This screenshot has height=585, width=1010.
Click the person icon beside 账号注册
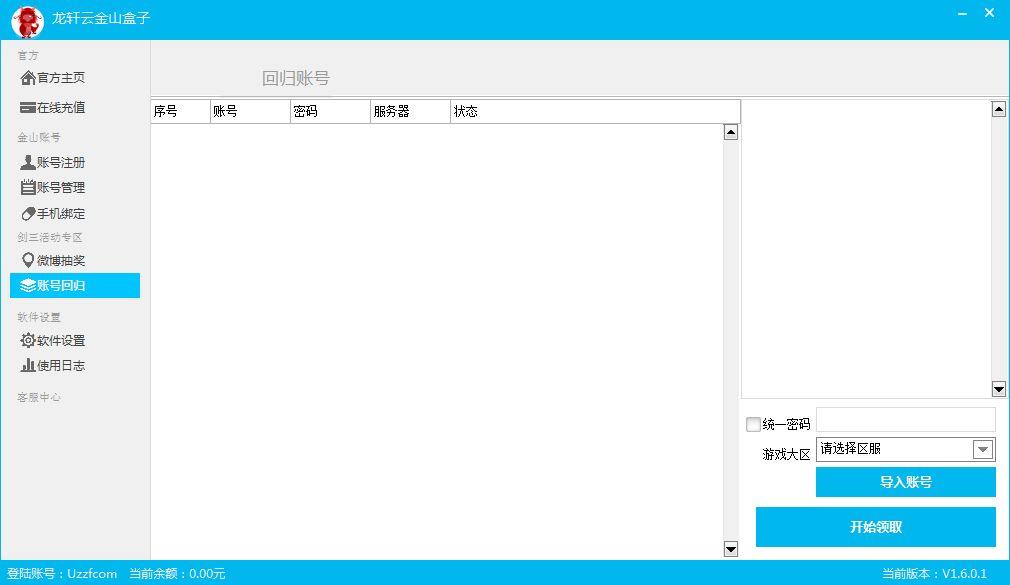coord(28,162)
